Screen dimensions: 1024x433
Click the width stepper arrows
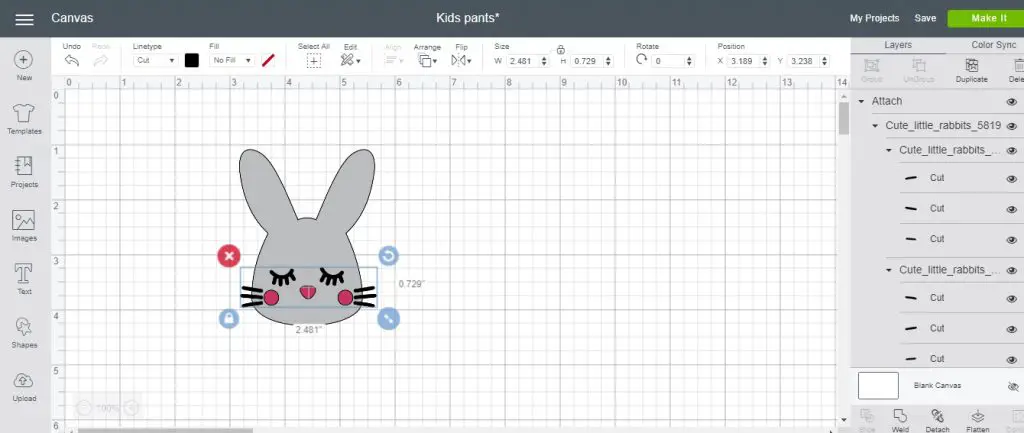[544, 61]
